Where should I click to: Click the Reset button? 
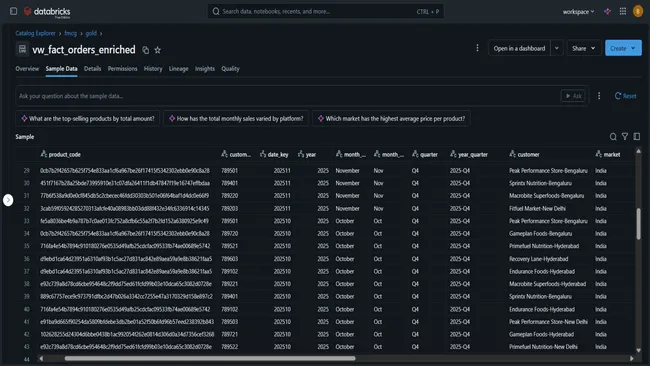pyautogui.click(x=626, y=96)
